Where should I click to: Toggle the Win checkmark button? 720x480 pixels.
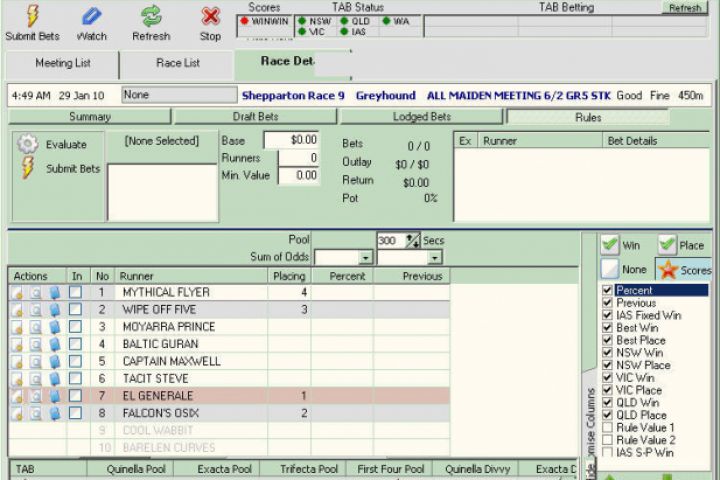pyautogui.click(x=610, y=245)
